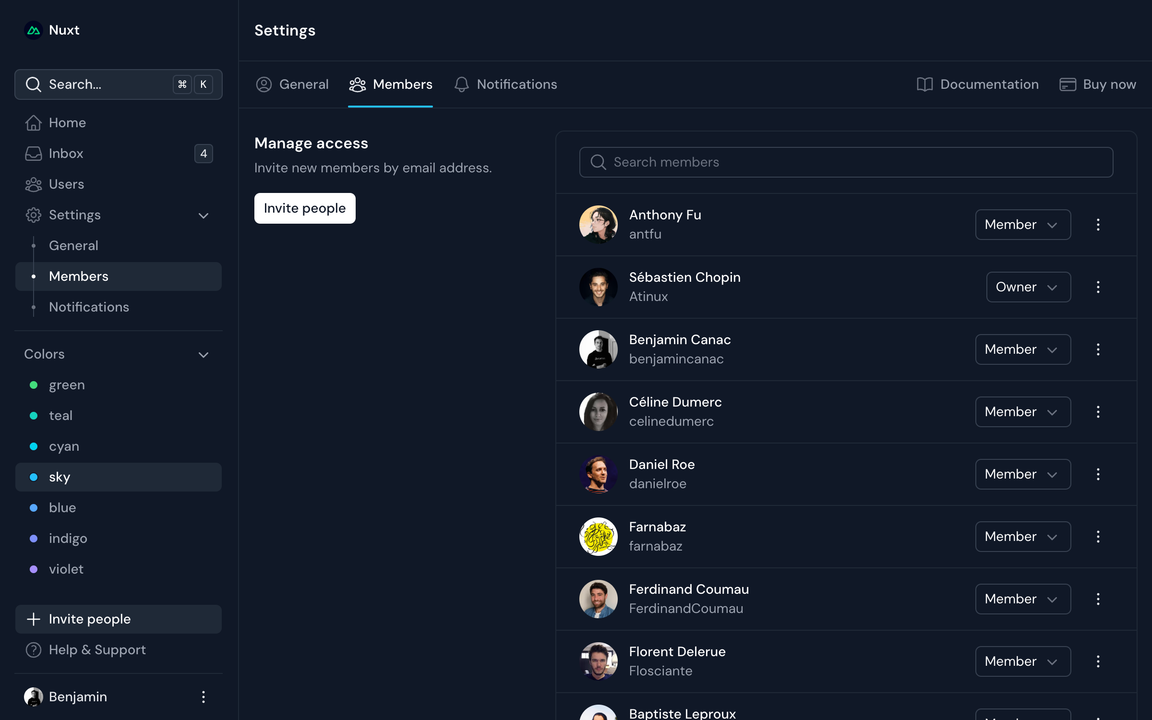Collapse the Colors section
Screen dimensions: 1152x720
coord(203,355)
